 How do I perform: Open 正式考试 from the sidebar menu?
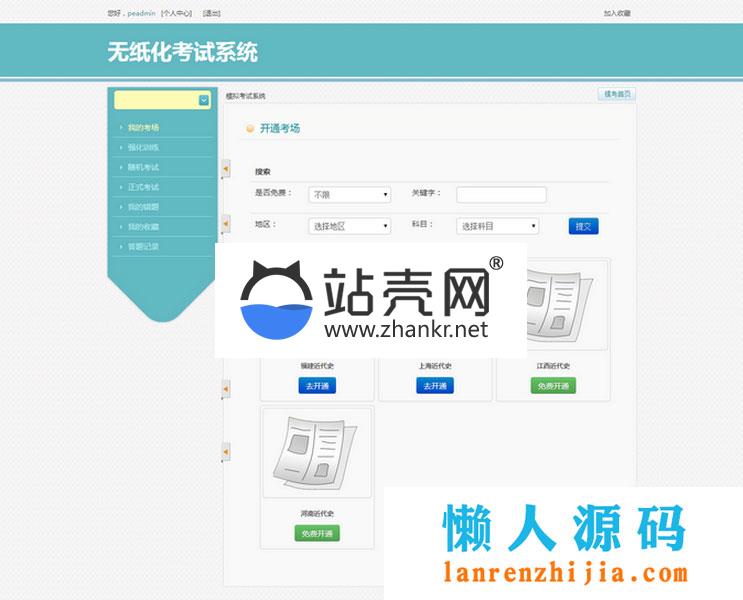coord(143,187)
